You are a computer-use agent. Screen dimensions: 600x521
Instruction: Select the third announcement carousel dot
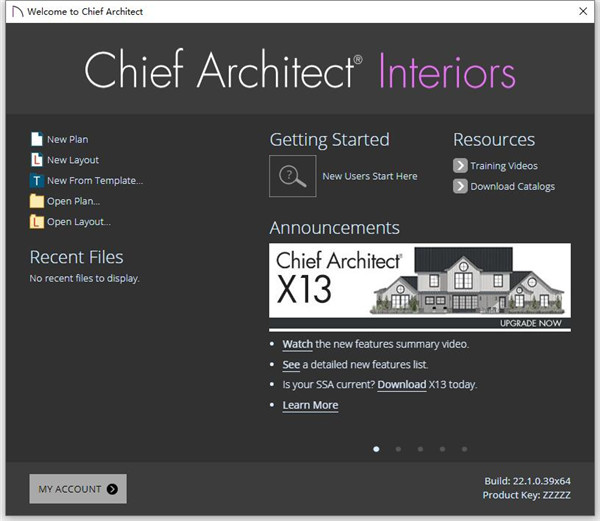pyautogui.click(x=421, y=449)
